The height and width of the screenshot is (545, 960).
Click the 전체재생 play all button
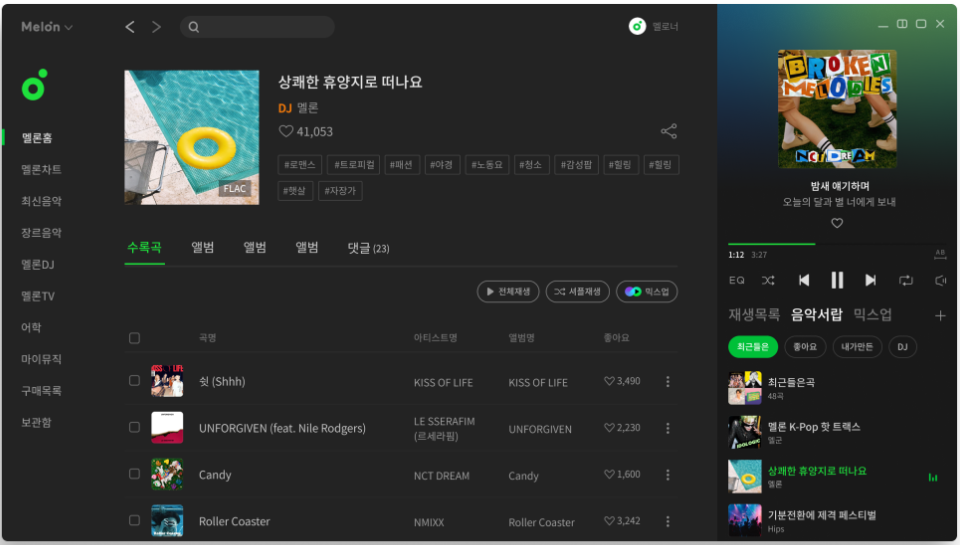tap(508, 291)
